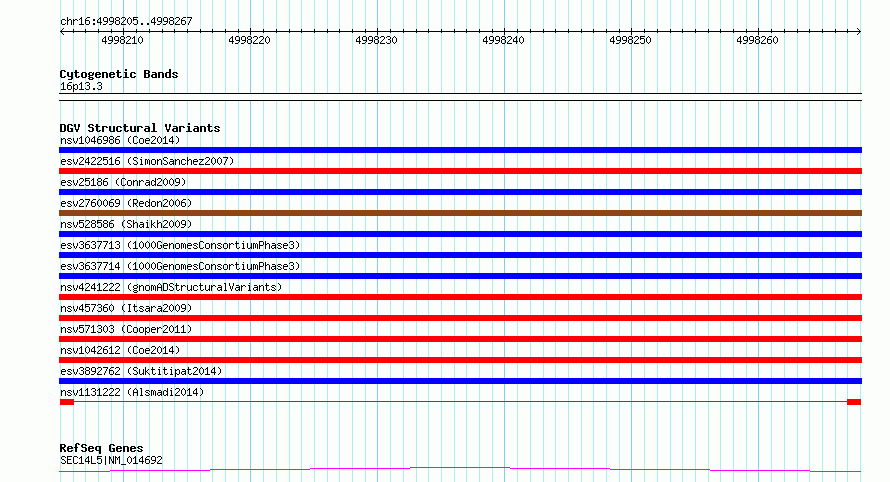Click the nsv1046986 (Coe2014) variant label
This screenshot has width=890, height=482.
(120, 140)
